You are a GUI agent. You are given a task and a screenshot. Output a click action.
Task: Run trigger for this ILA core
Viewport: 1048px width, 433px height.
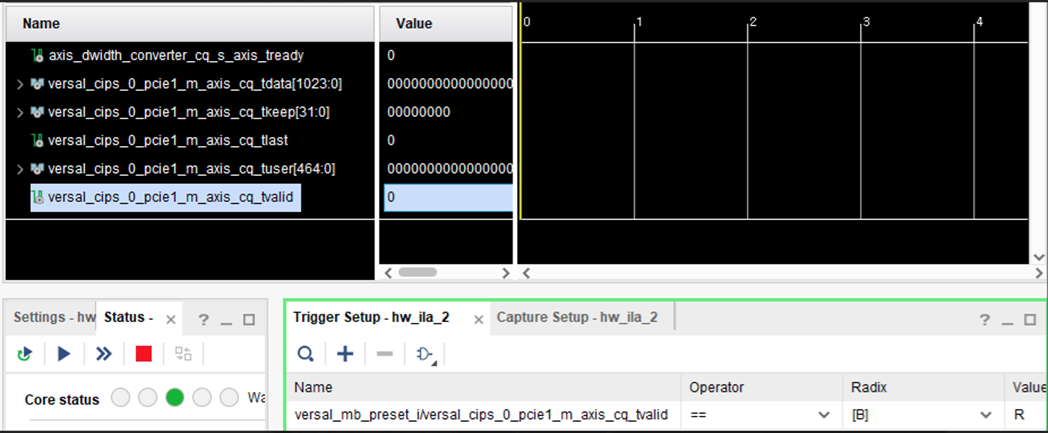(x=64, y=353)
